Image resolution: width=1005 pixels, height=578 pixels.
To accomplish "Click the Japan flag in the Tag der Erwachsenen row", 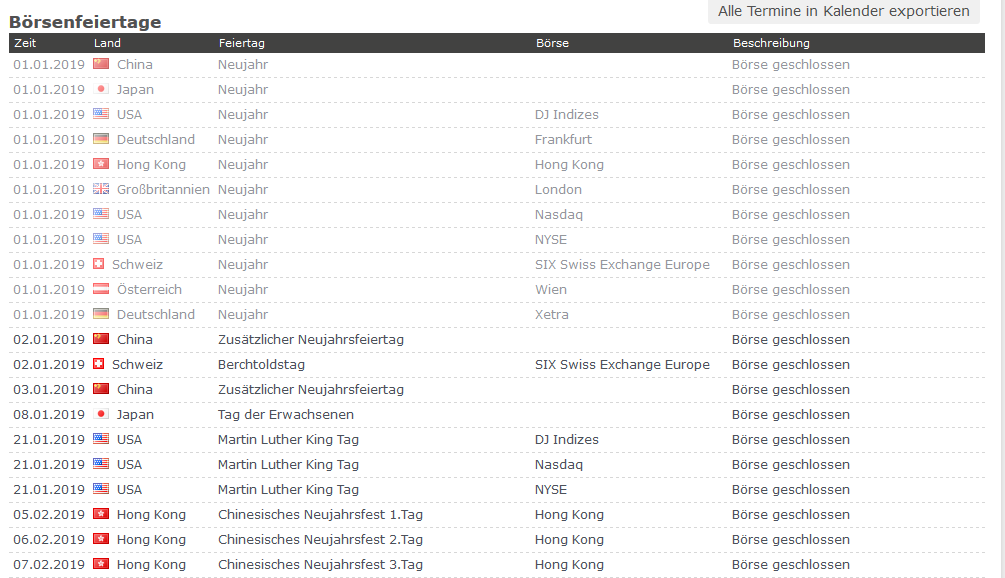I will pos(101,414).
